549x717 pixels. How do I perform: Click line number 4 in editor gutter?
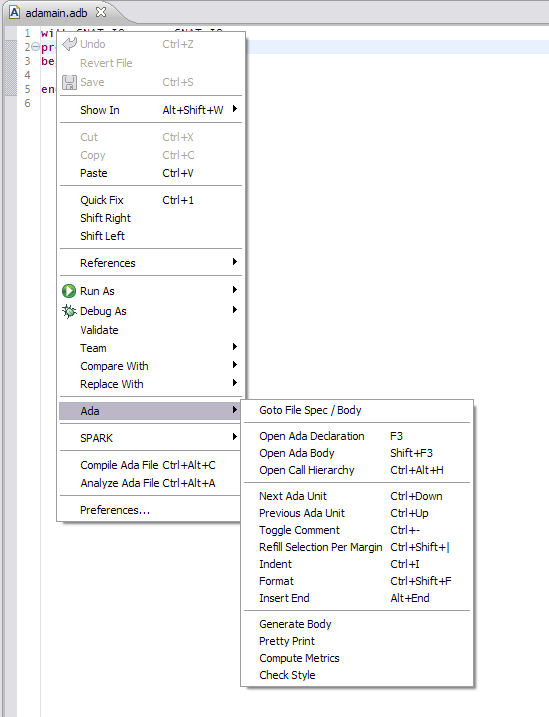[27, 75]
